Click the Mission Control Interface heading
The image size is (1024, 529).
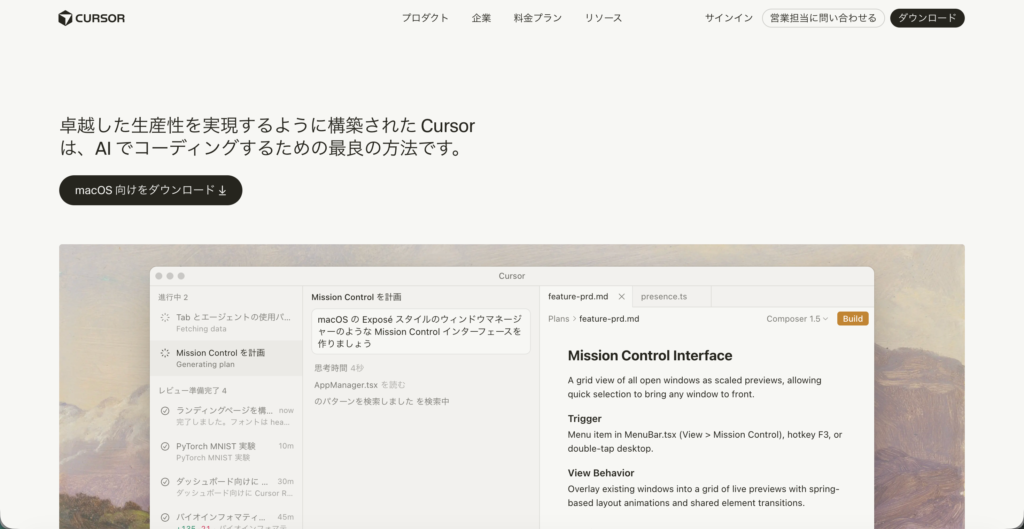[x=650, y=356]
